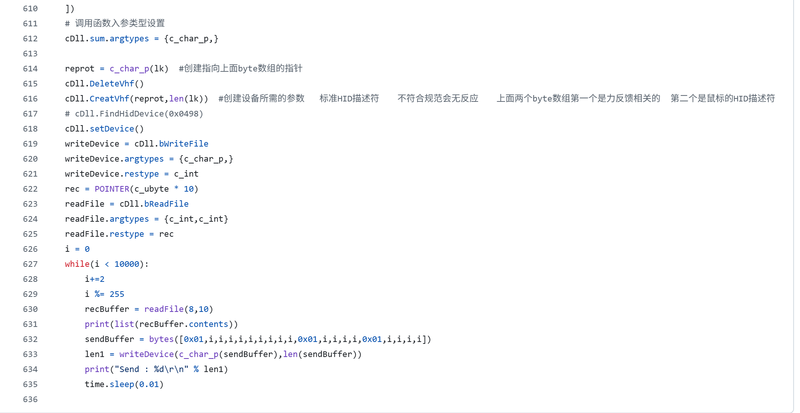
Task: Click line number 636 at end
Action: tap(30, 400)
